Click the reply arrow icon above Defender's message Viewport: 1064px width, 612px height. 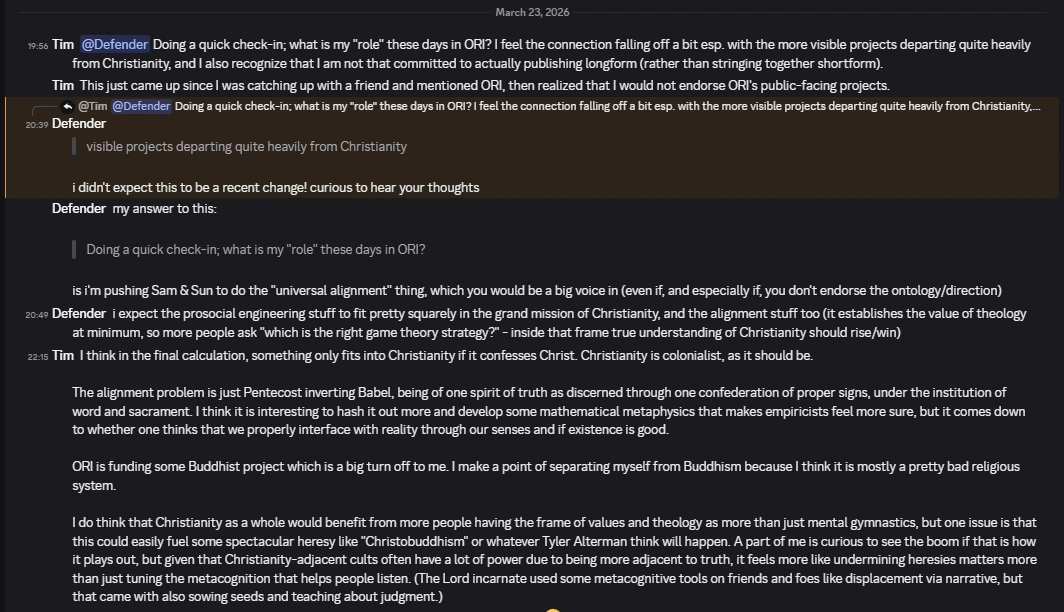(x=67, y=106)
